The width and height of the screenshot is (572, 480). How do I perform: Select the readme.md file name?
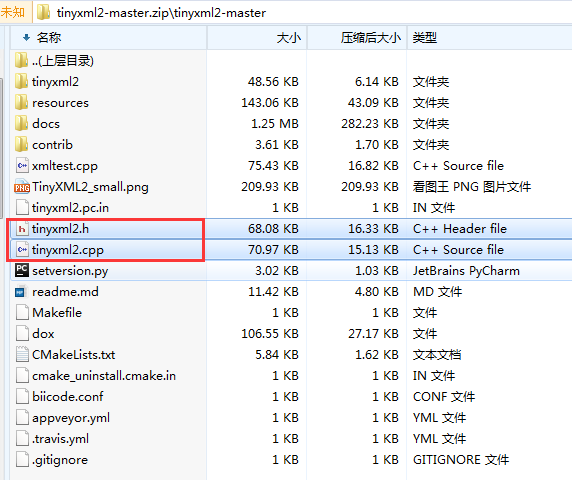tap(65, 292)
